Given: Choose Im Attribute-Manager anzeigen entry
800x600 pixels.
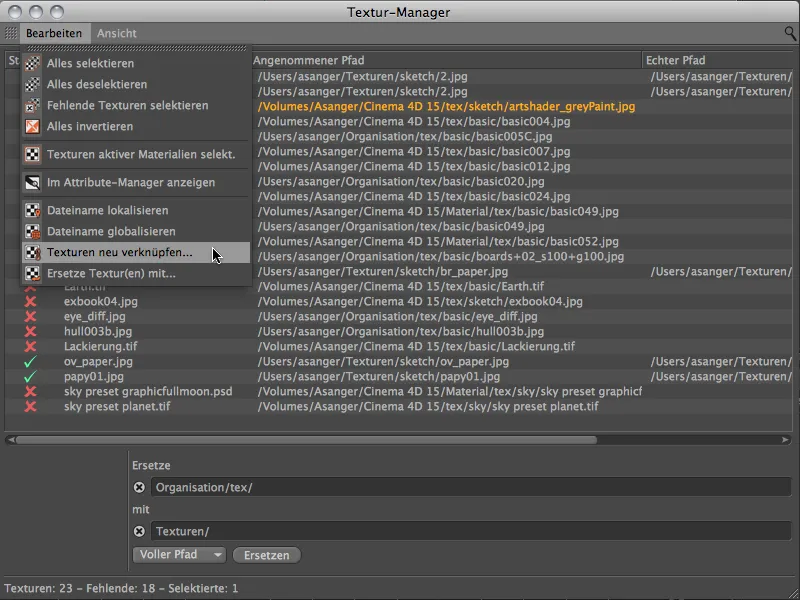Looking at the screenshot, I should (x=136, y=182).
